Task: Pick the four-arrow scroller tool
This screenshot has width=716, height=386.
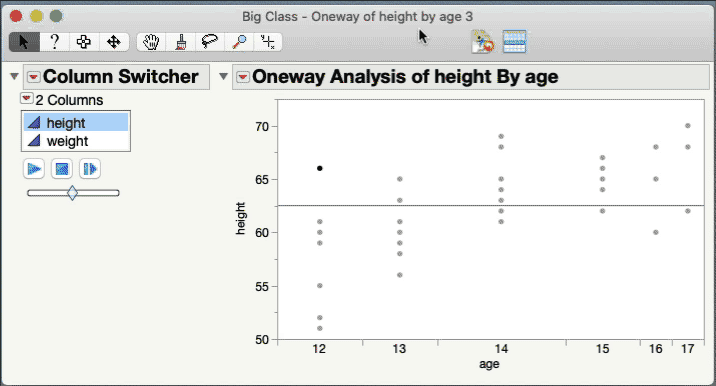Action: [x=114, y=42]
